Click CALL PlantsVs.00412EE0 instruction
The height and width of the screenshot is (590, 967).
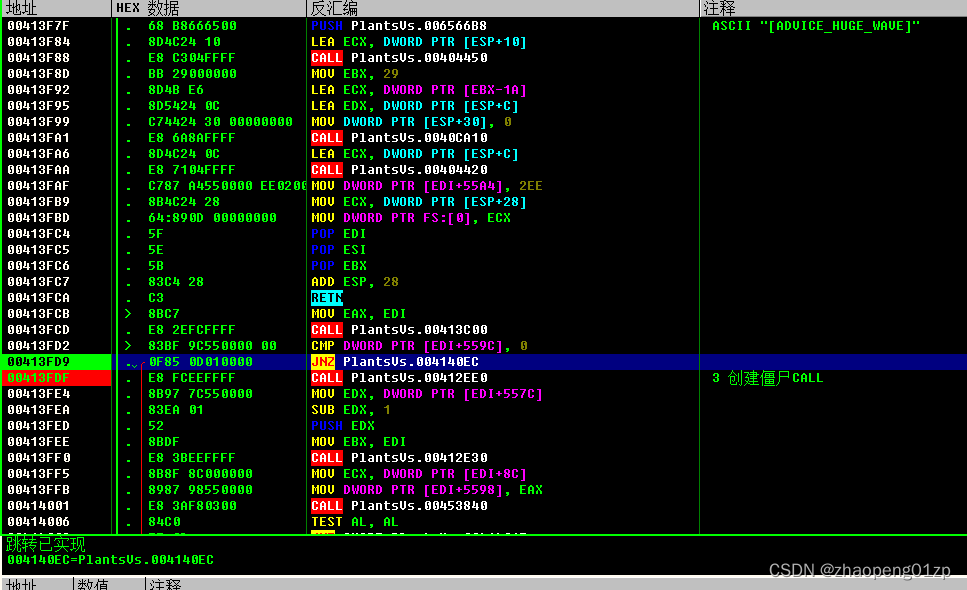point(399,378)
